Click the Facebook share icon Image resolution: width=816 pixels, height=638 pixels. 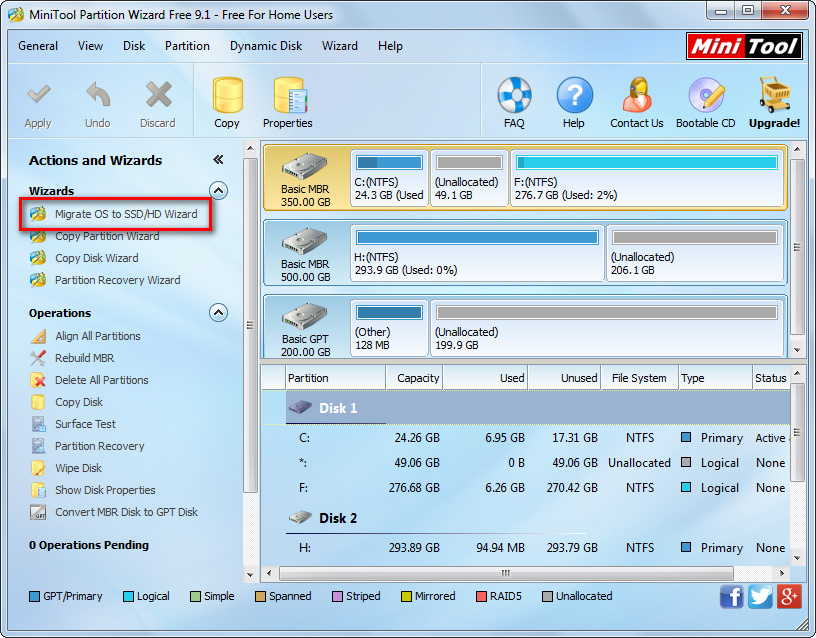tap(732, 596)
